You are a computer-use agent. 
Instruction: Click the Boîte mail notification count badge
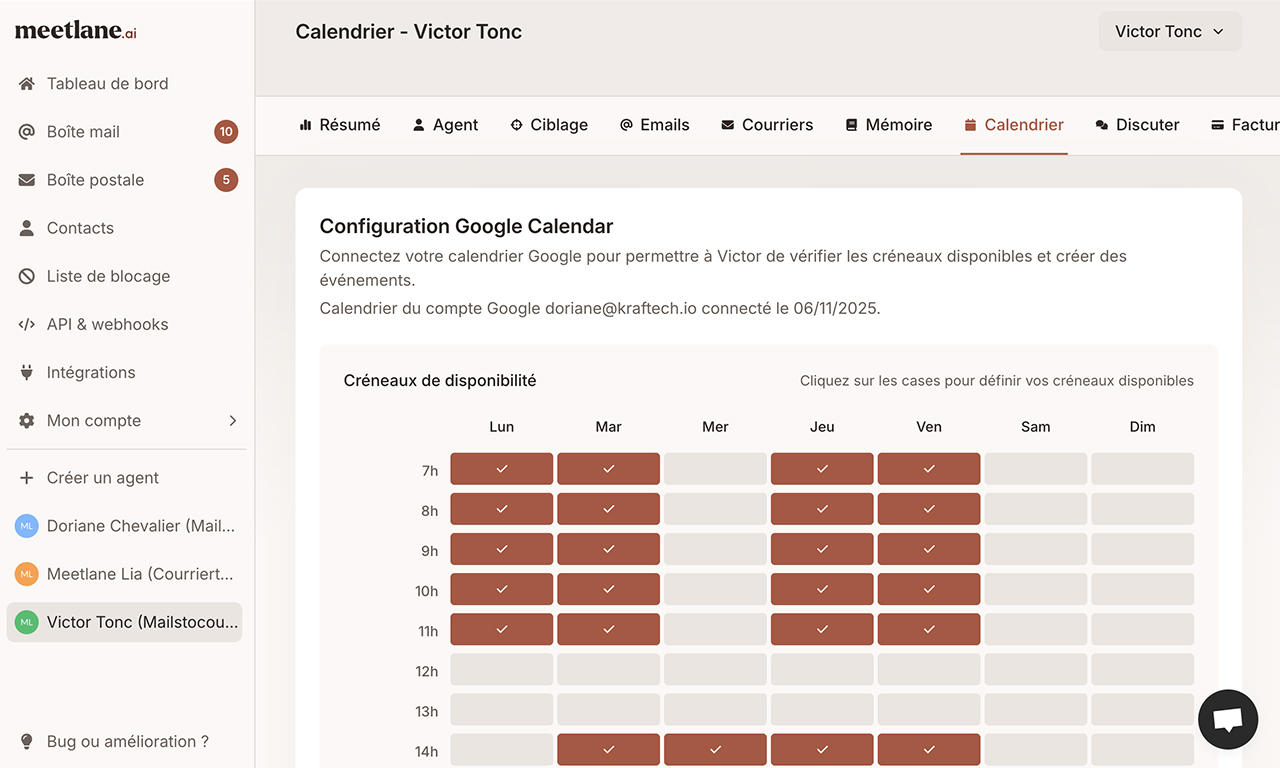[226, 131]
